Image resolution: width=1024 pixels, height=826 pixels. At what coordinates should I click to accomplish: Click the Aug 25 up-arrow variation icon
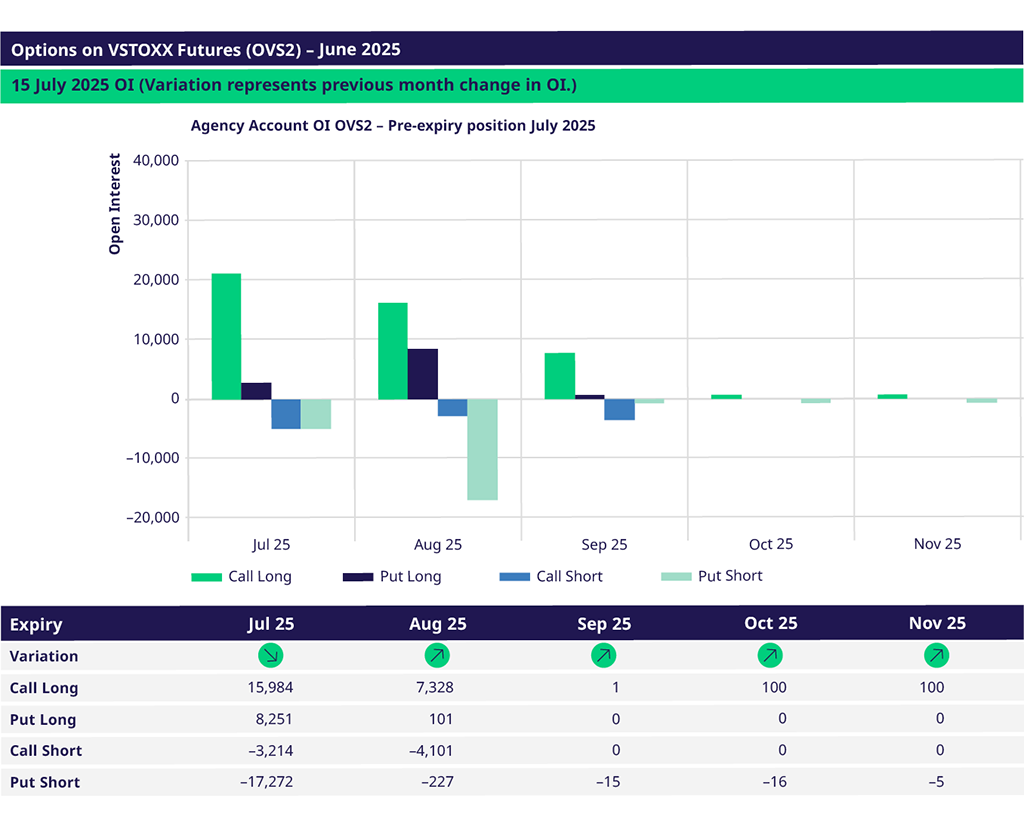437,656
